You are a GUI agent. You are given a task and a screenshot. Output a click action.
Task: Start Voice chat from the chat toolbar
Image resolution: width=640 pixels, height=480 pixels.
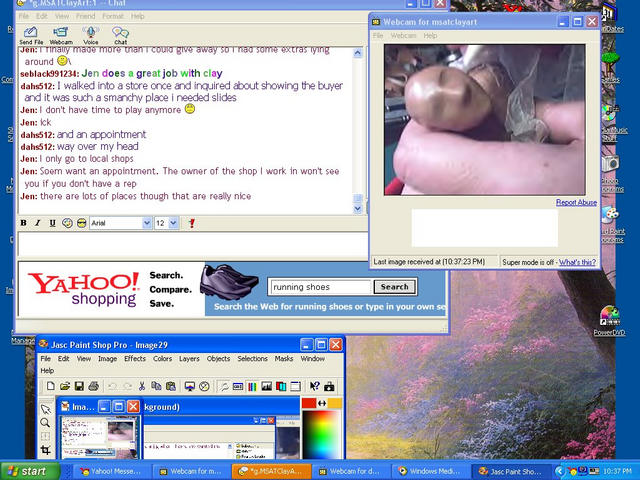click(91, 35)
